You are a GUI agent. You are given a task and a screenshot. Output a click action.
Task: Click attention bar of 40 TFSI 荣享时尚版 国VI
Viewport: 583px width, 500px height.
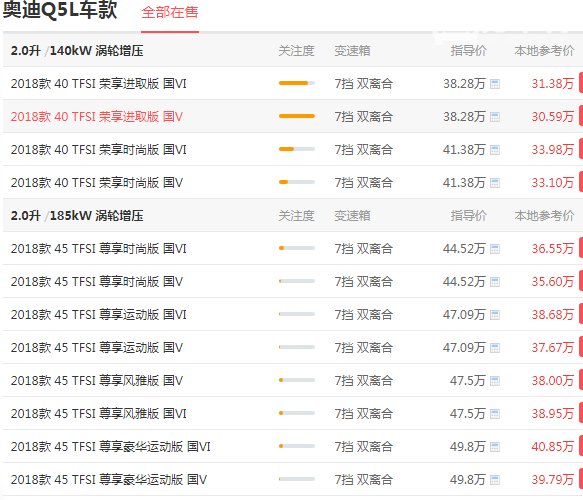pos(297,149)
